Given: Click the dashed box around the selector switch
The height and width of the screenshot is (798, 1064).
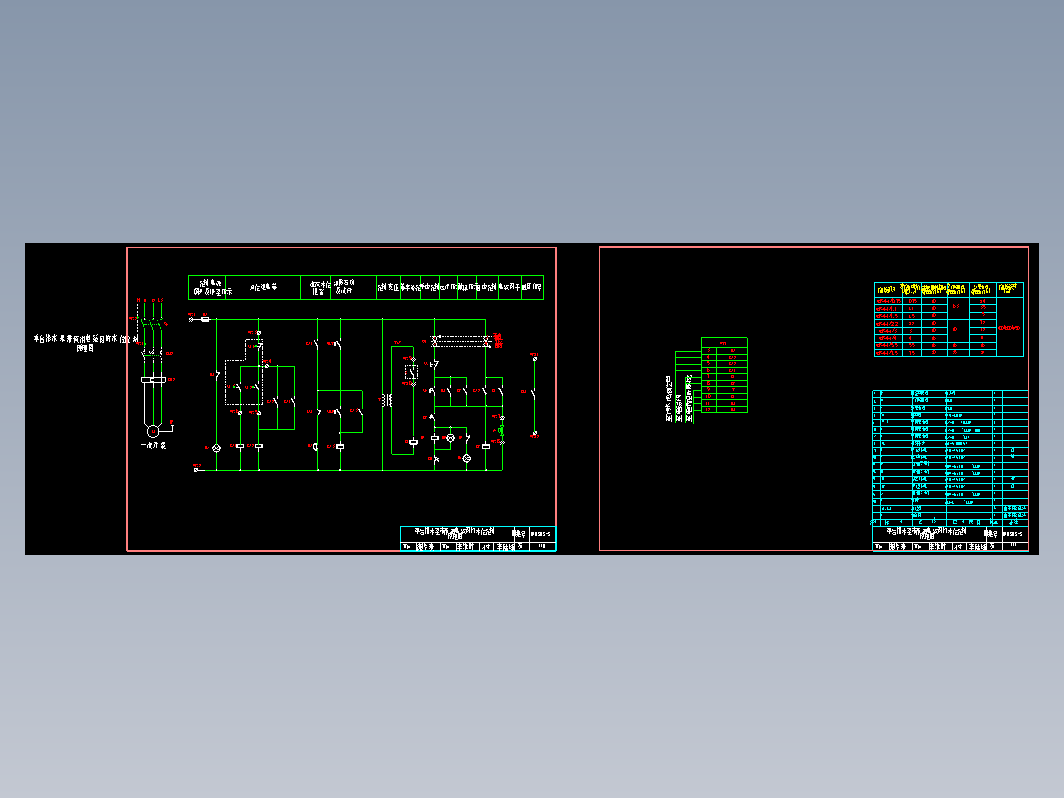Looking at the screenshot, I should click(244, 373).
